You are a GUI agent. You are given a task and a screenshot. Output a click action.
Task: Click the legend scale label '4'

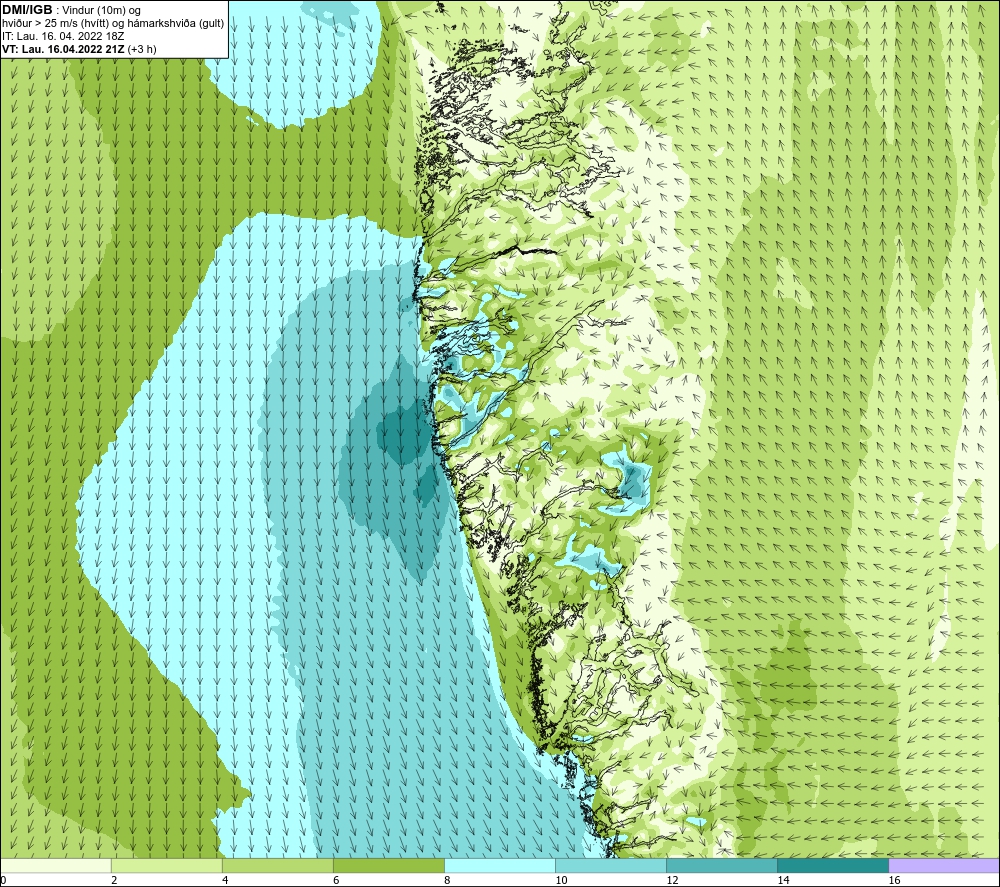pos(225,880)
